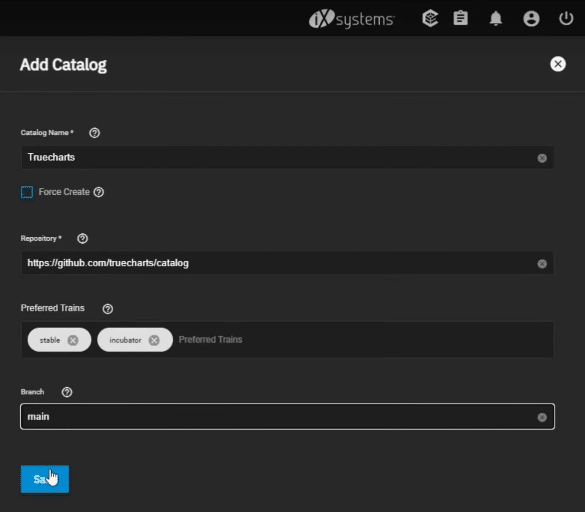Show help for Preferred Trains
The height and width of the screenshot is (512, 585).
point(108,309)
